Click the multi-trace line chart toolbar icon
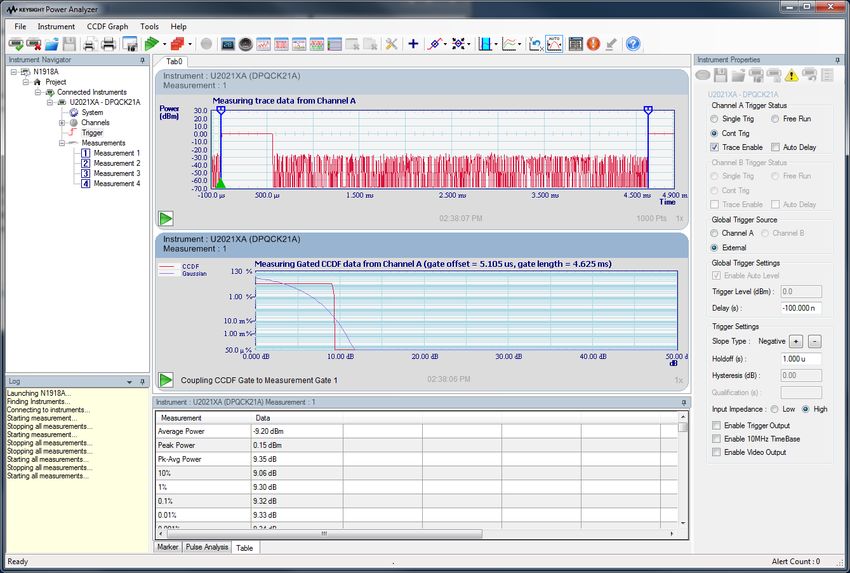Screen dimensions: 850x573 tap(509, 44)
